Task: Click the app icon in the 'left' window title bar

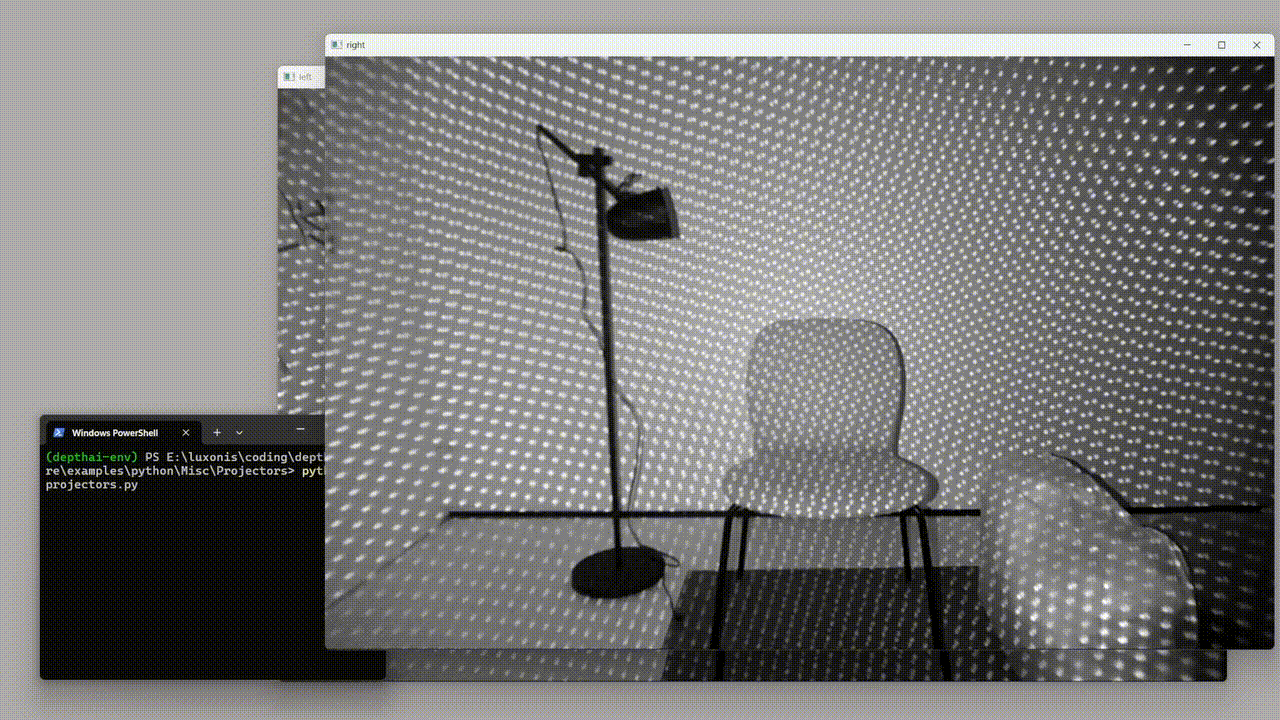Action: point(289,77)
